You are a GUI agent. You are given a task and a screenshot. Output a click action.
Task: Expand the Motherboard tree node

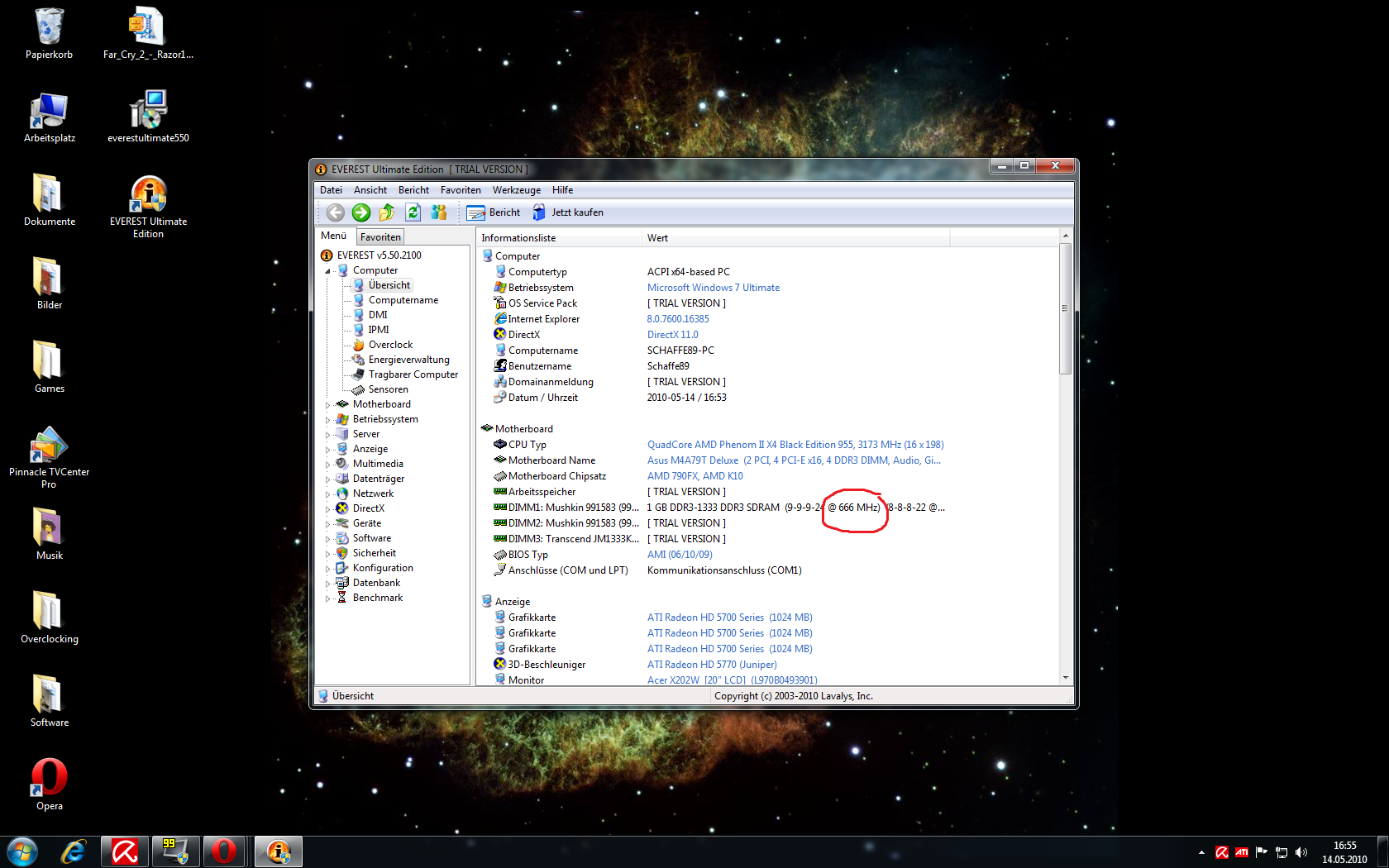327,405
